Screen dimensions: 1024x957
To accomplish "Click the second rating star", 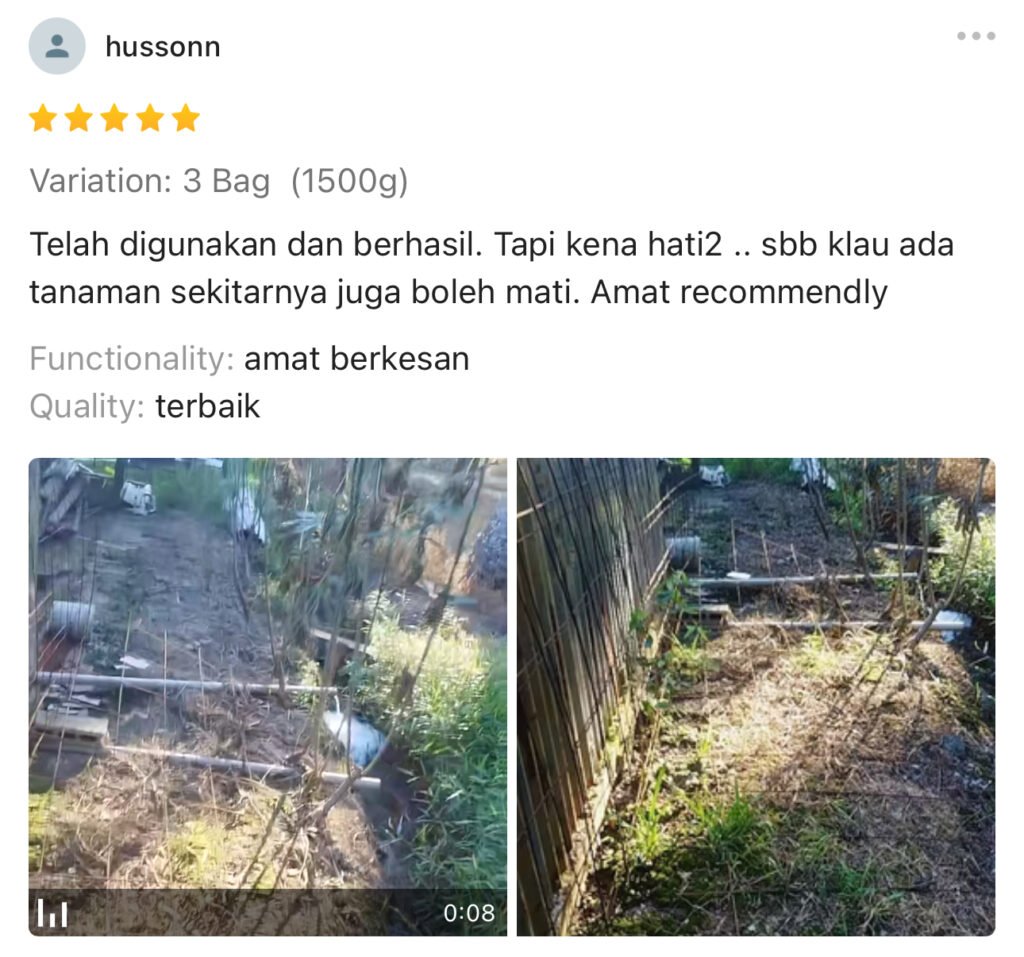I will point(79,118).
